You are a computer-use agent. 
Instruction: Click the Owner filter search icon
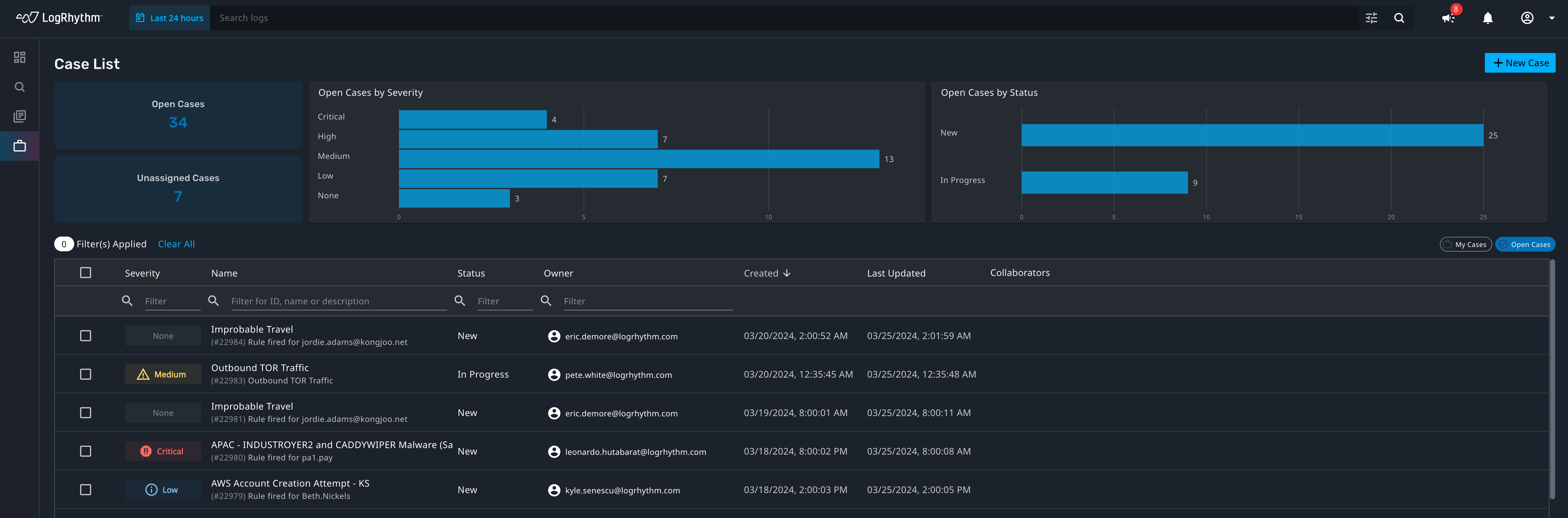pyautogui.click(x=546, y=301)
